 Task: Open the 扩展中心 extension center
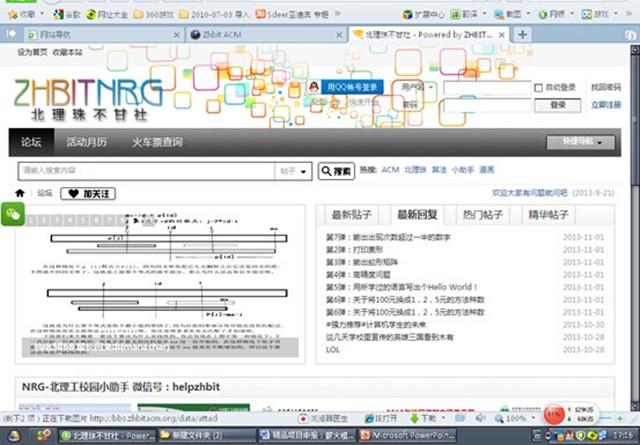click(x=423, y=15)
